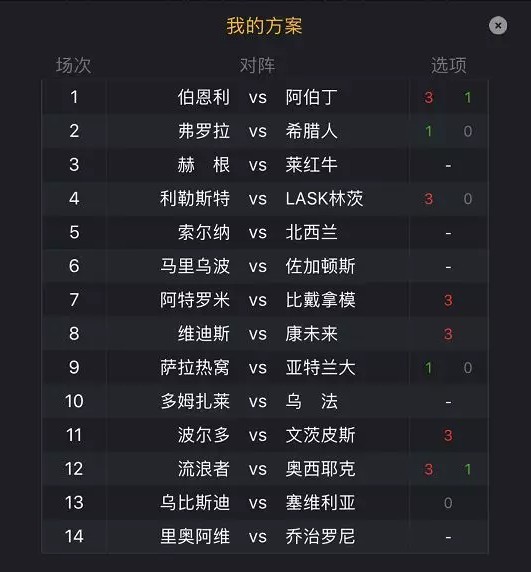
Task: Click the 对阵 column header
Action: 257,66
